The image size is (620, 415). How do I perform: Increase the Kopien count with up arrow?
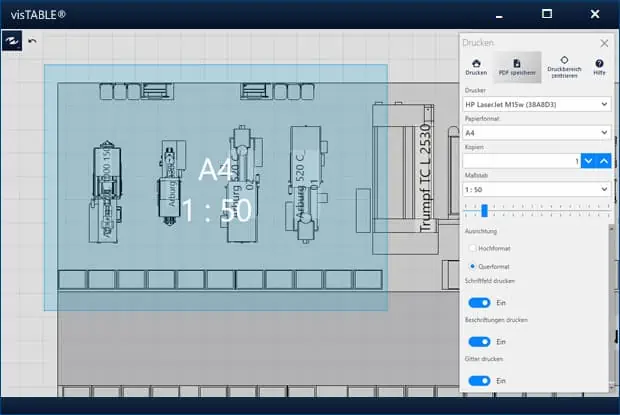(x=604, y=161)
